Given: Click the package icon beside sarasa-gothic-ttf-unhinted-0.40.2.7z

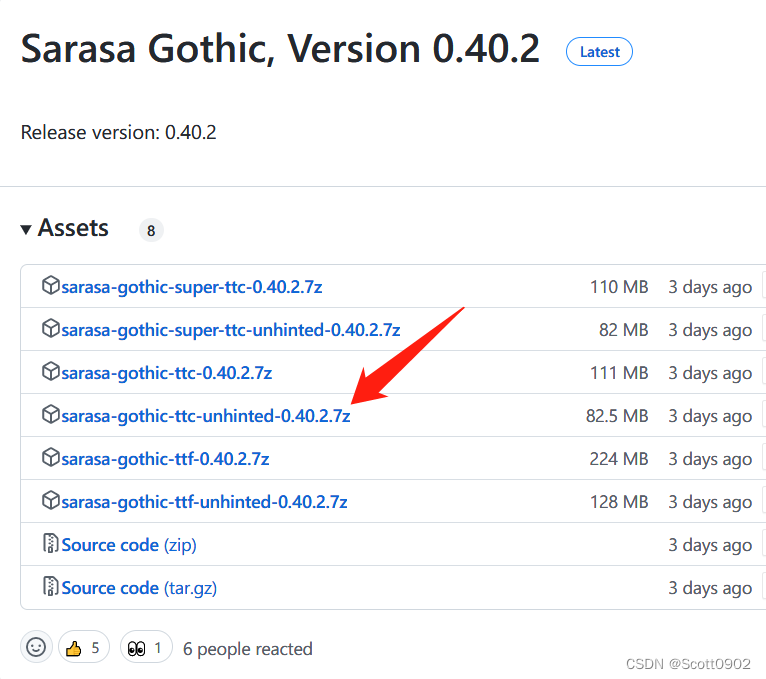Looking at the screenshot, I should point(51,500).
